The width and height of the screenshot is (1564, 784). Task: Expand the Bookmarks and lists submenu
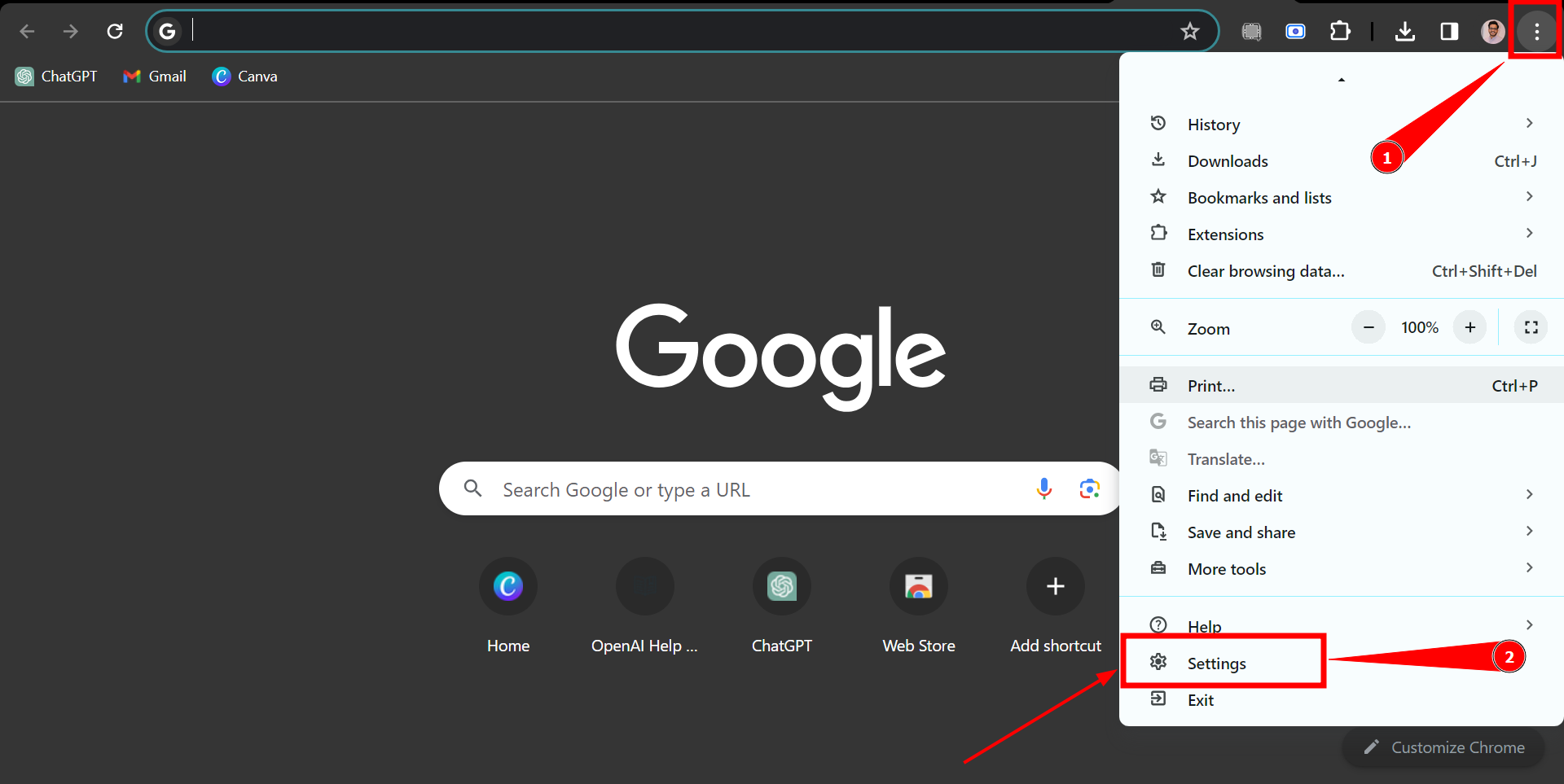click(1259, 197)
